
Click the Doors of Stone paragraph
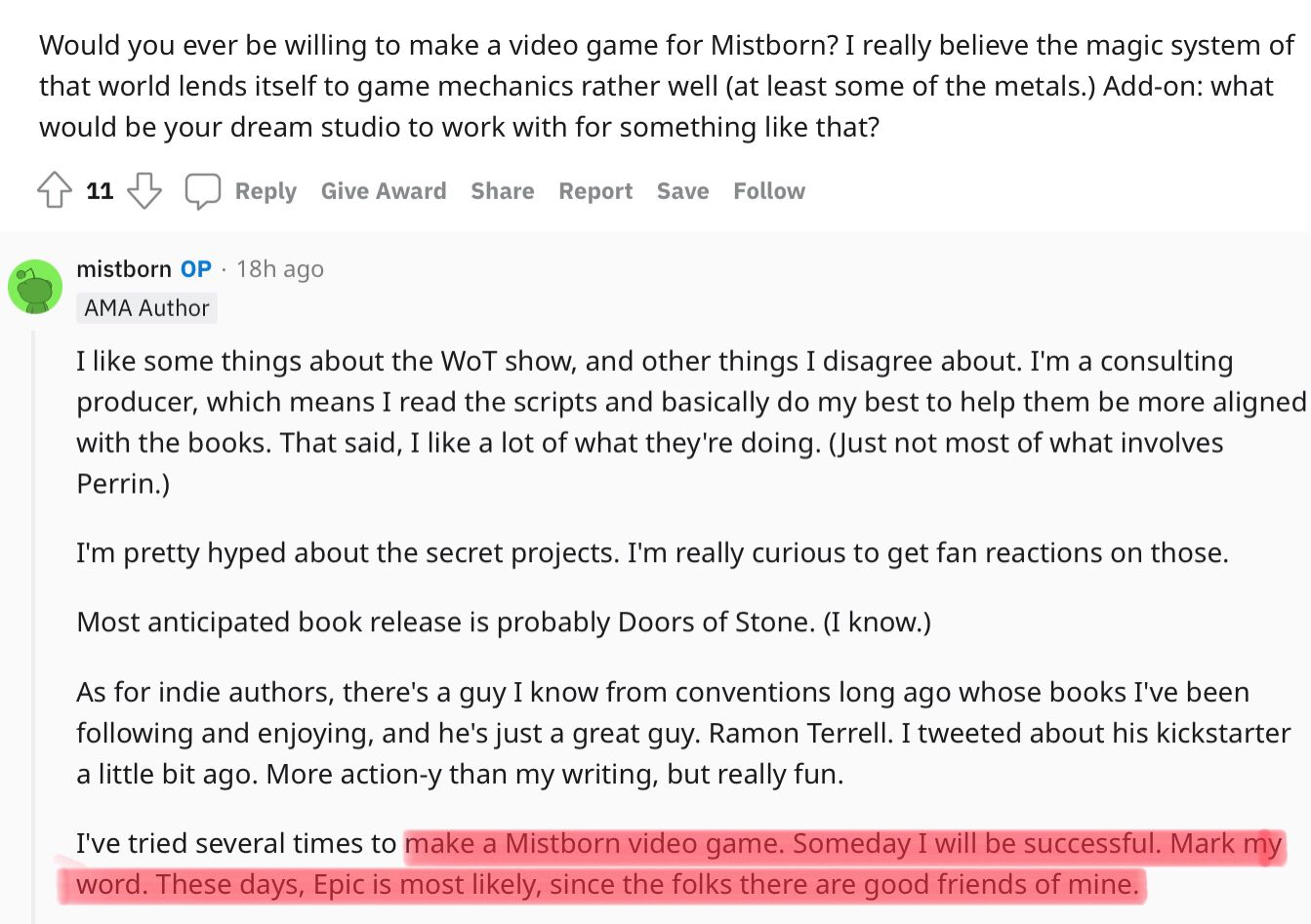coord(504,623)
